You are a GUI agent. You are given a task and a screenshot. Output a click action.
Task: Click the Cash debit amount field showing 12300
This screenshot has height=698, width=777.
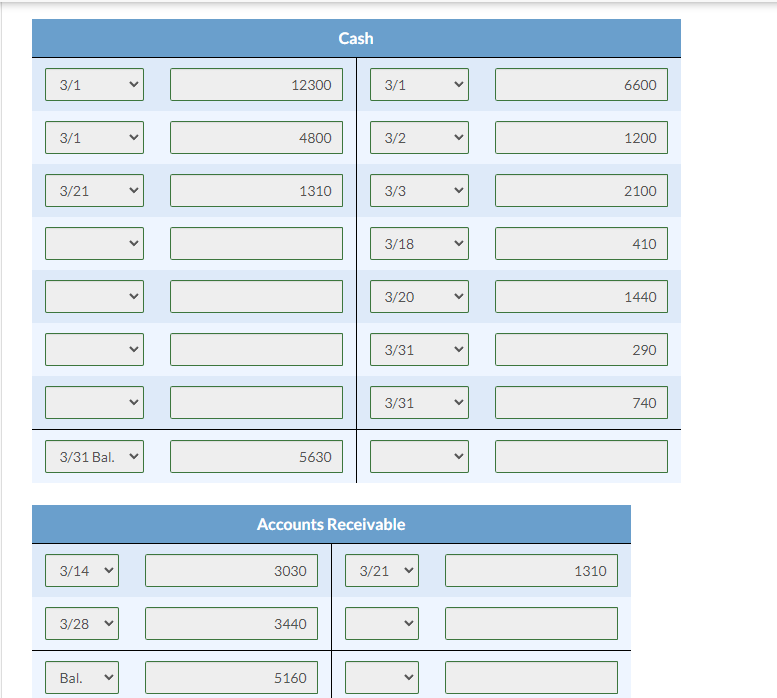tap(256, 85)
